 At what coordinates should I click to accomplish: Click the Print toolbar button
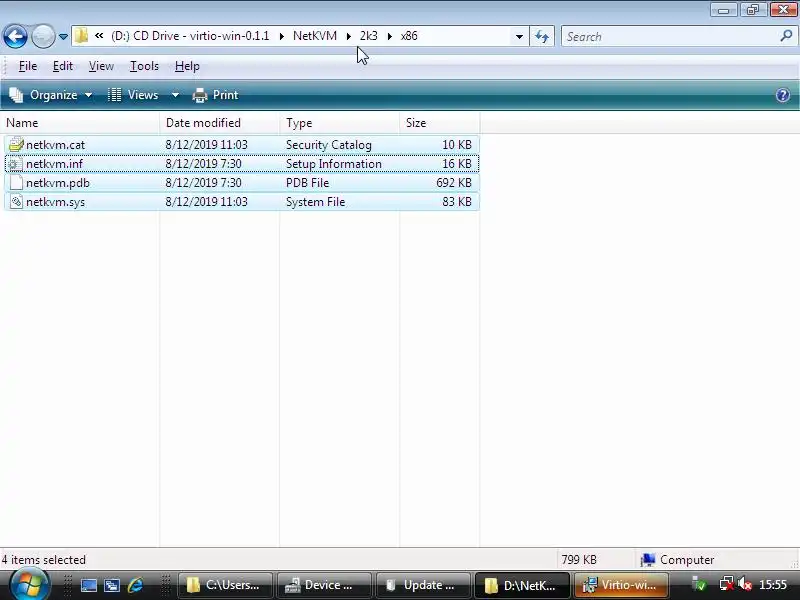click(215, 95)
